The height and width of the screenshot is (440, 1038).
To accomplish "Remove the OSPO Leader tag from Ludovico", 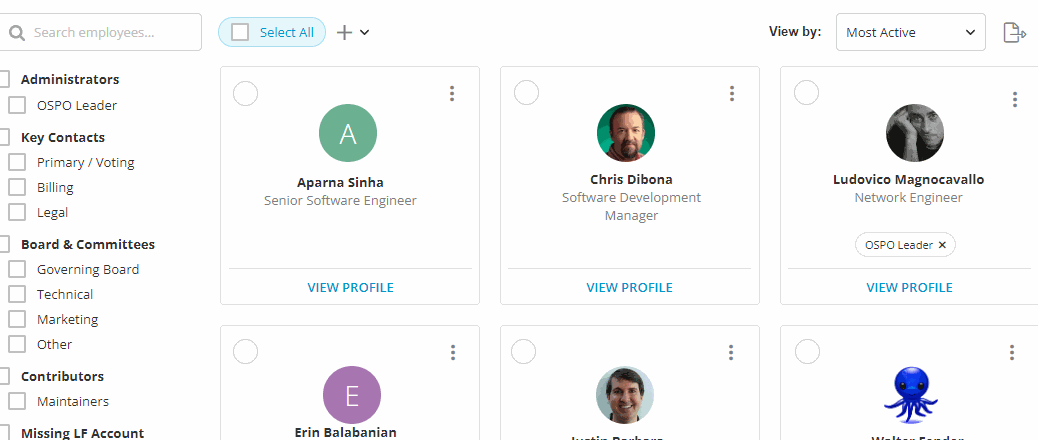I will pos(942,245).
